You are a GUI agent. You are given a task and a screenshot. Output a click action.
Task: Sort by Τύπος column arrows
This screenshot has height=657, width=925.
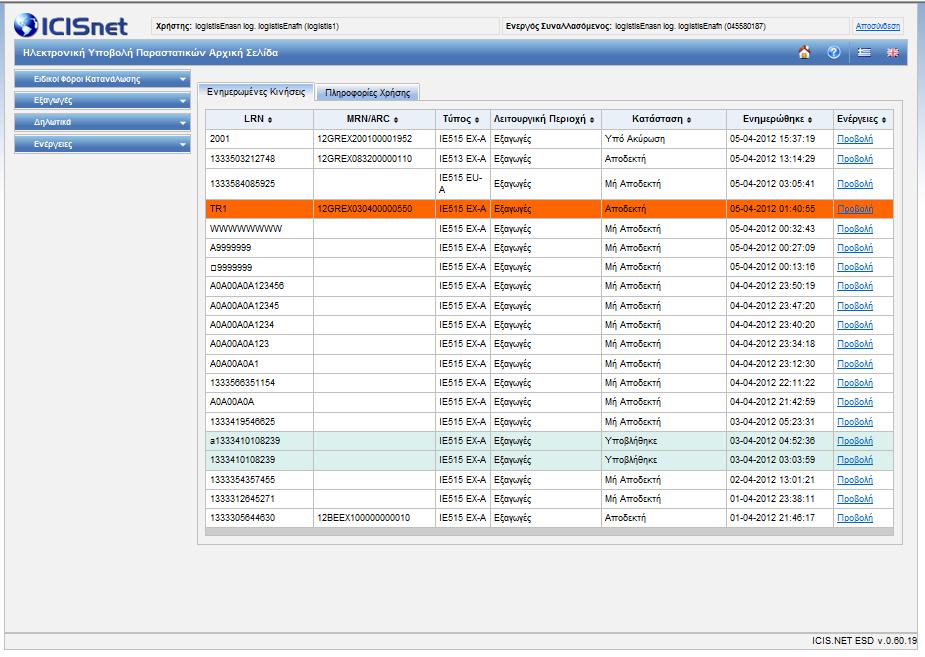coord(477,120)
